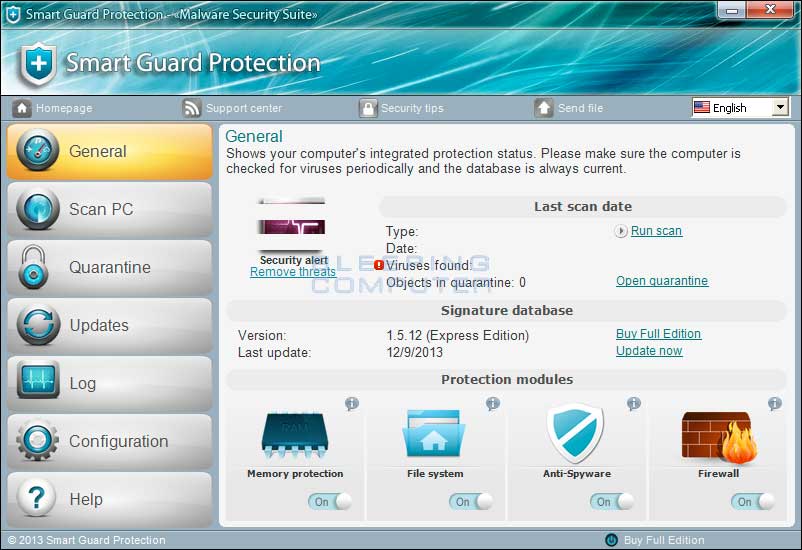Turn off the Firewall toggle
The height and width of the screenshot is (550, 802).
pos(753,501)
